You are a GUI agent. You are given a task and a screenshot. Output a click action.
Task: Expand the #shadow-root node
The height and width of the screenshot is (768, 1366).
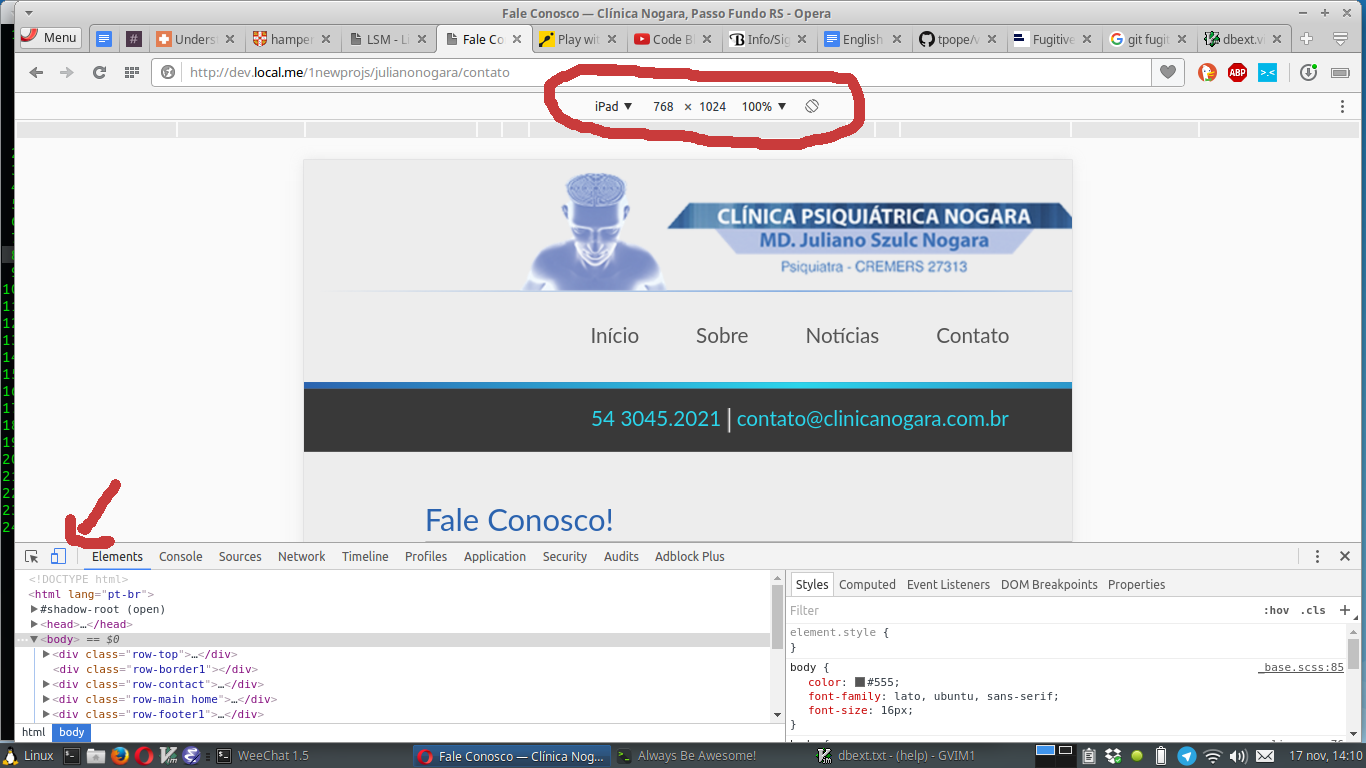click(35, 609)
